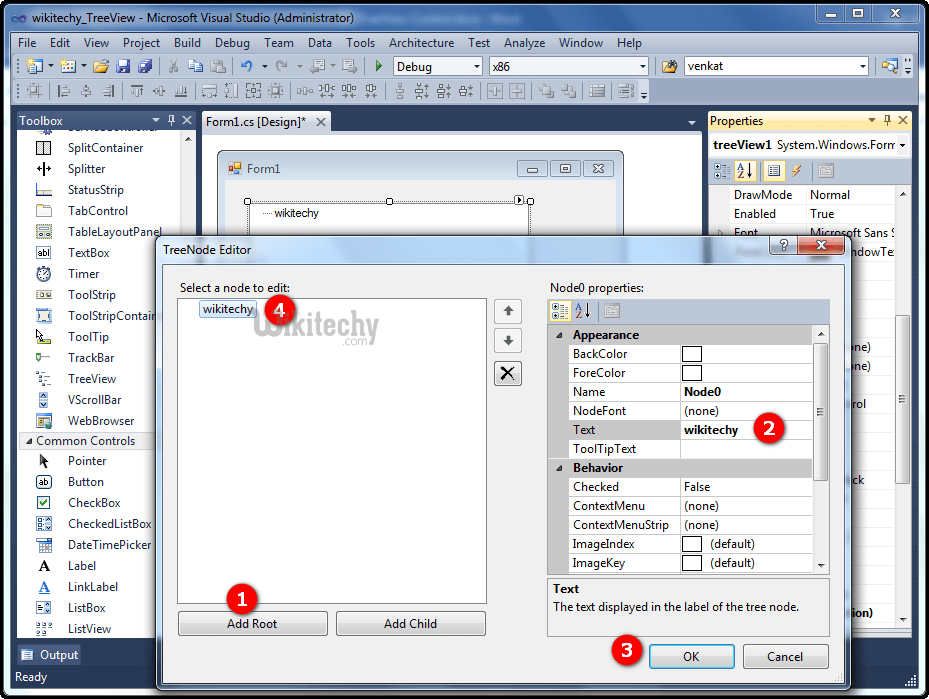The height and width of the screenshot is (699, 929).
Task: Collapse Common Controls group in Toolbox
Action: (29, 441)
